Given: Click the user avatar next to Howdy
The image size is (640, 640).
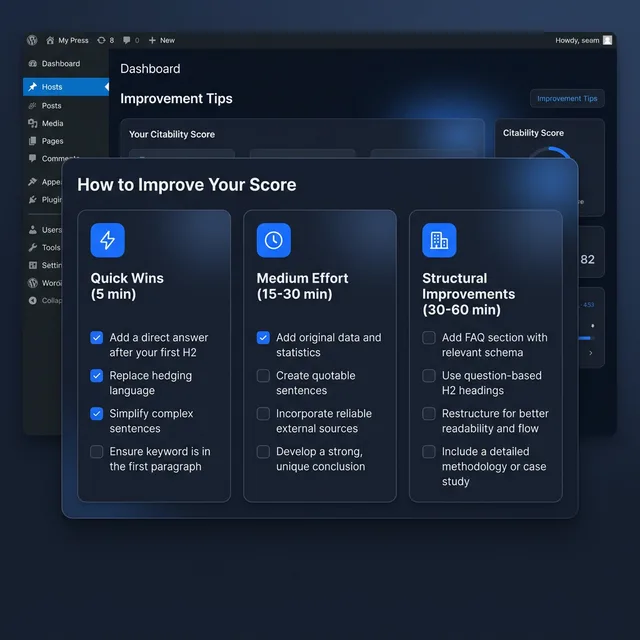Looking at the screenshot, I should point(607,40).
